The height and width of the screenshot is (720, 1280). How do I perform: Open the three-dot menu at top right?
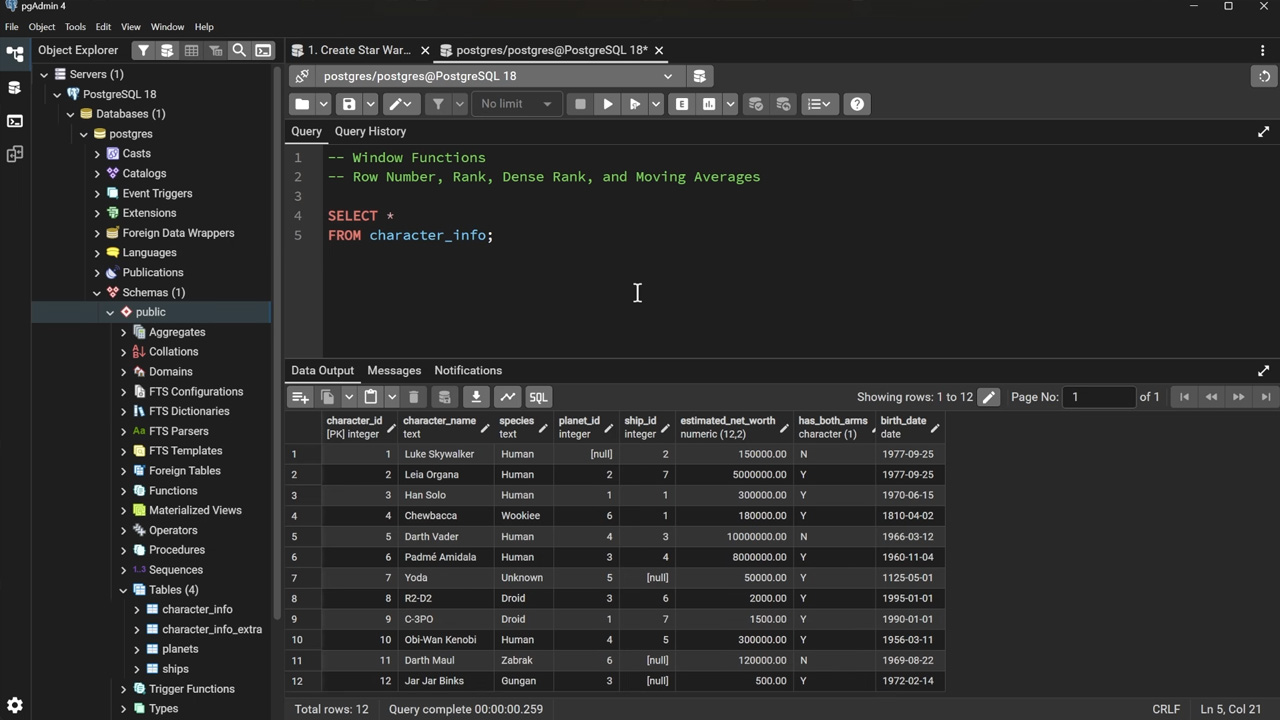pos(1262,50)
